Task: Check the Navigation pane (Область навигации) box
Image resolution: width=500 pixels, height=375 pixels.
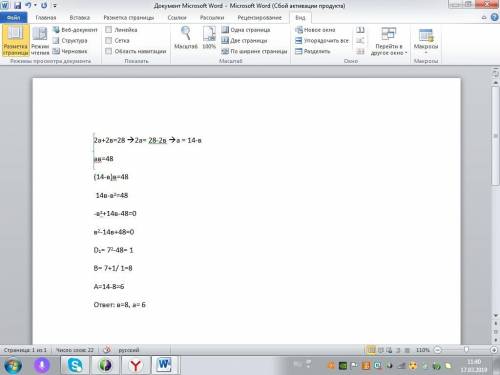Action: [108, 51]
